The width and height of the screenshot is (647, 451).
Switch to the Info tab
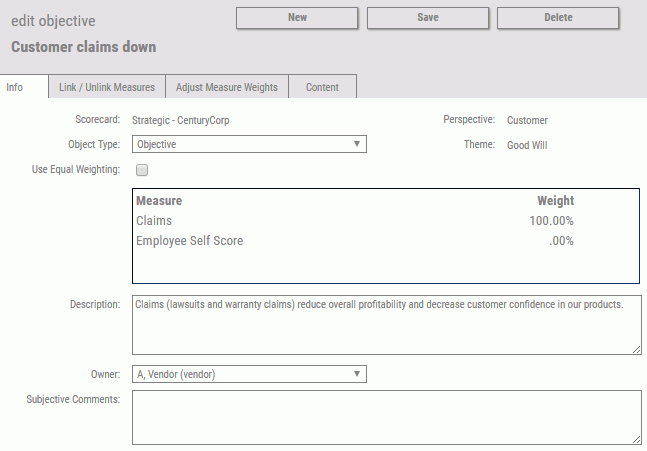[x=24, y=87]
